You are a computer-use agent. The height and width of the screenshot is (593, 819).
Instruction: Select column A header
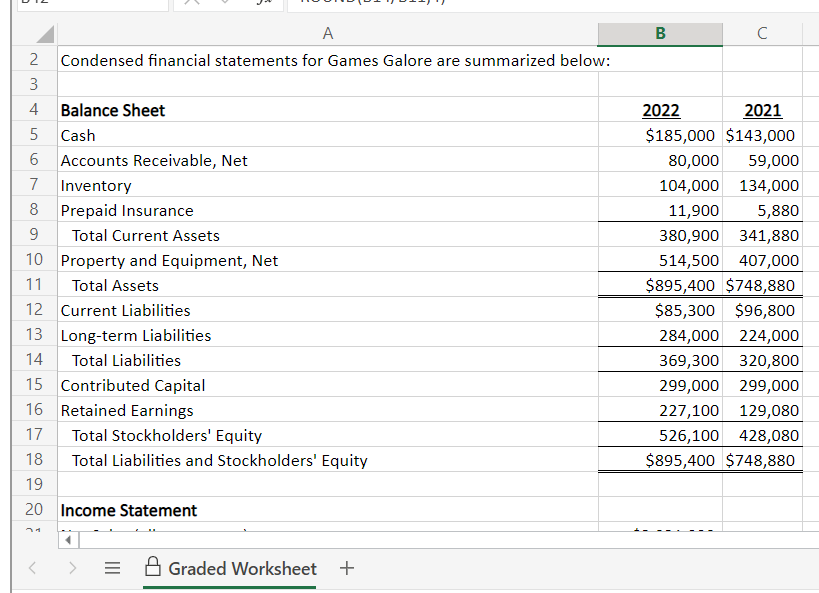(x=327, y=34)
